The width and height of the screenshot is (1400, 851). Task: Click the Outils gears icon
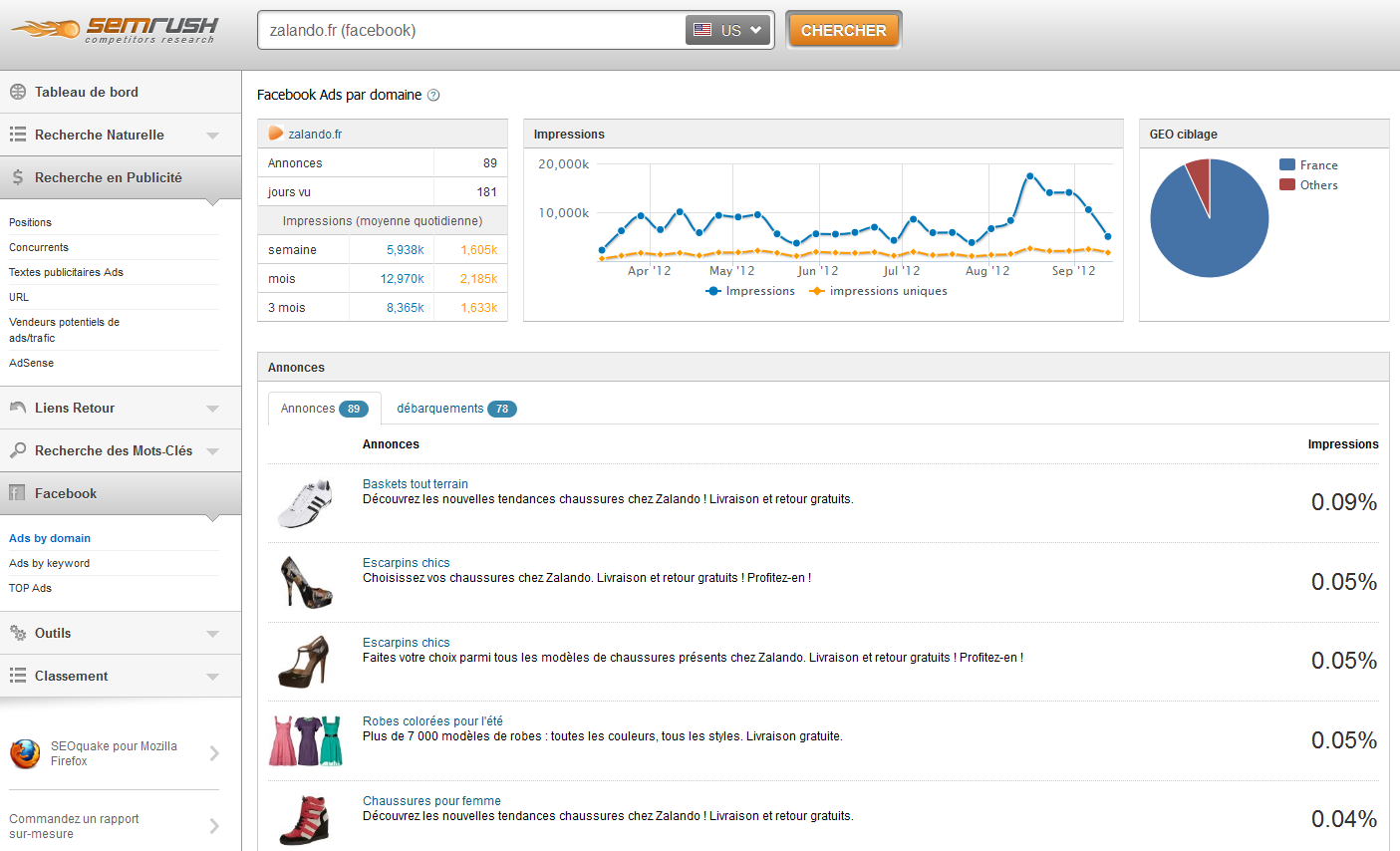click(x=18, y=633)
